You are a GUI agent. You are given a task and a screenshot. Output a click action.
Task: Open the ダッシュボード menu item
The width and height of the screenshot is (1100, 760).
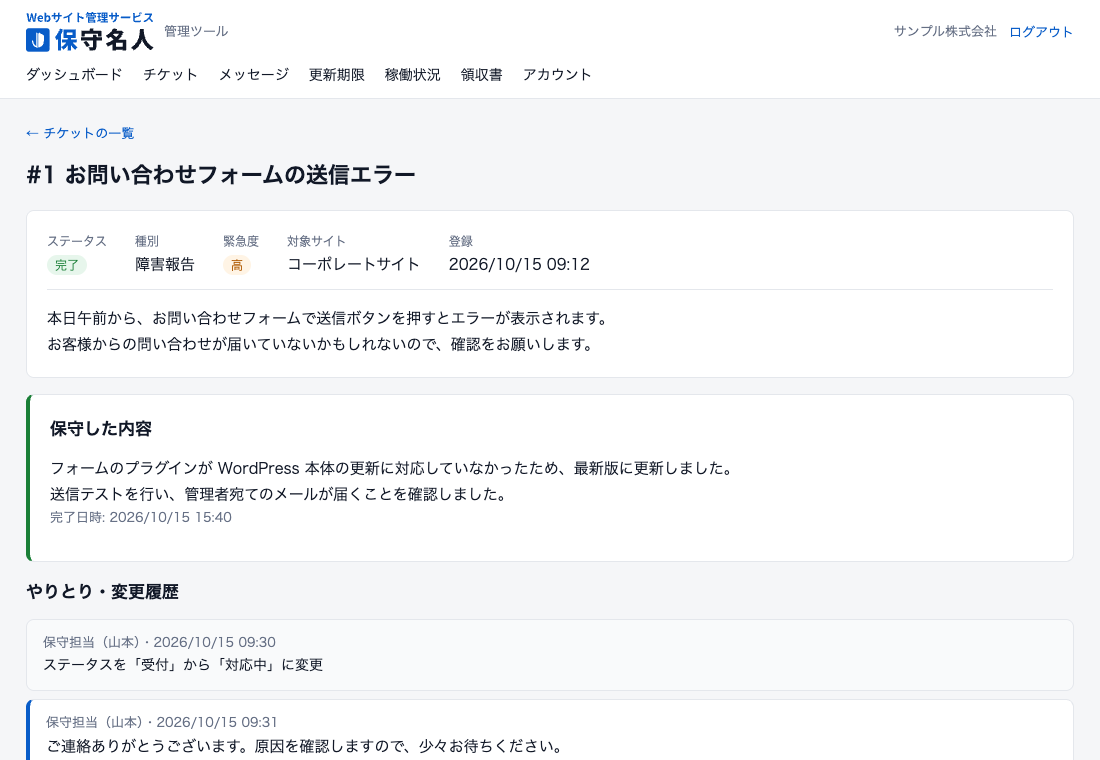click(74, 74)
